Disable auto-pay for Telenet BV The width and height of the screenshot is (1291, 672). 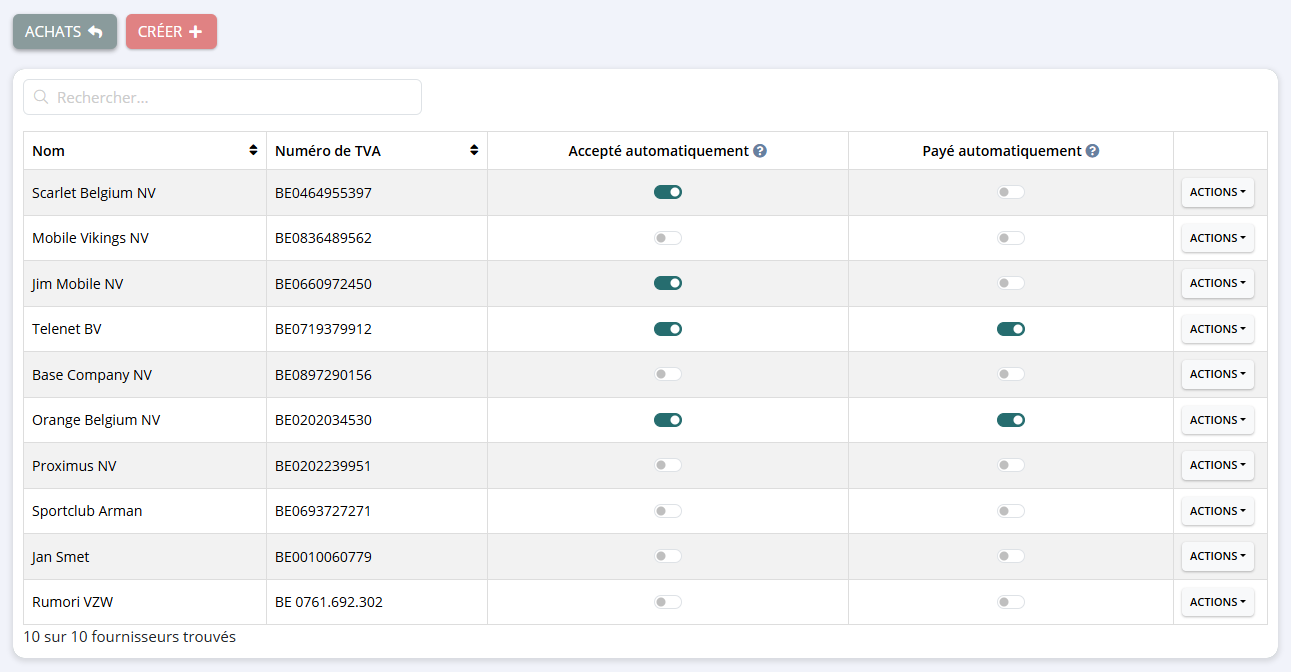pyautogui.click(x=1011, y=329)
